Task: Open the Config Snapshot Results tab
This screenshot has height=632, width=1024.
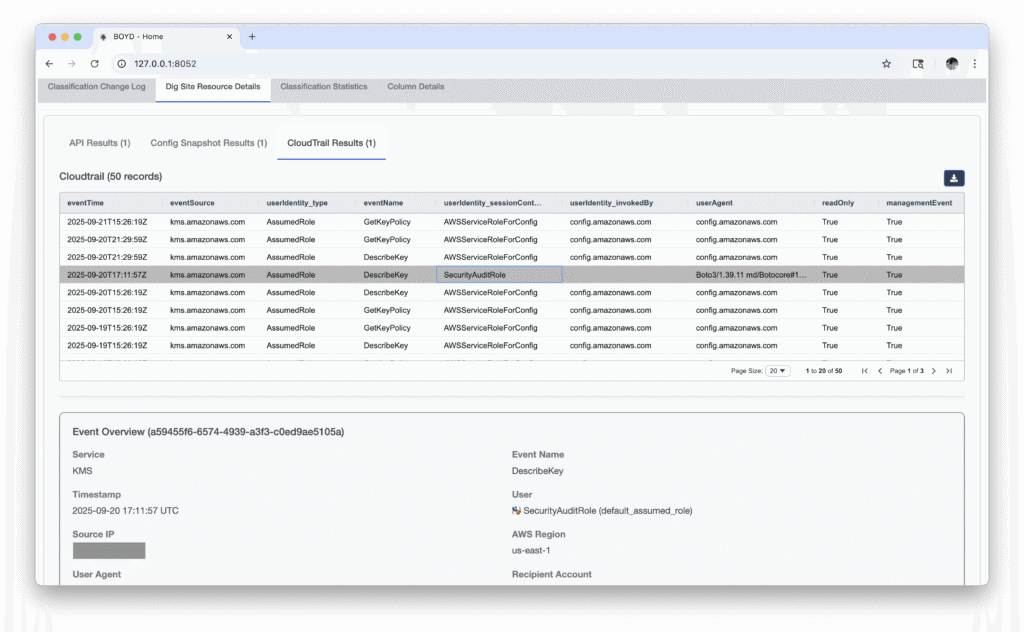Action: [x=208, y=143]
